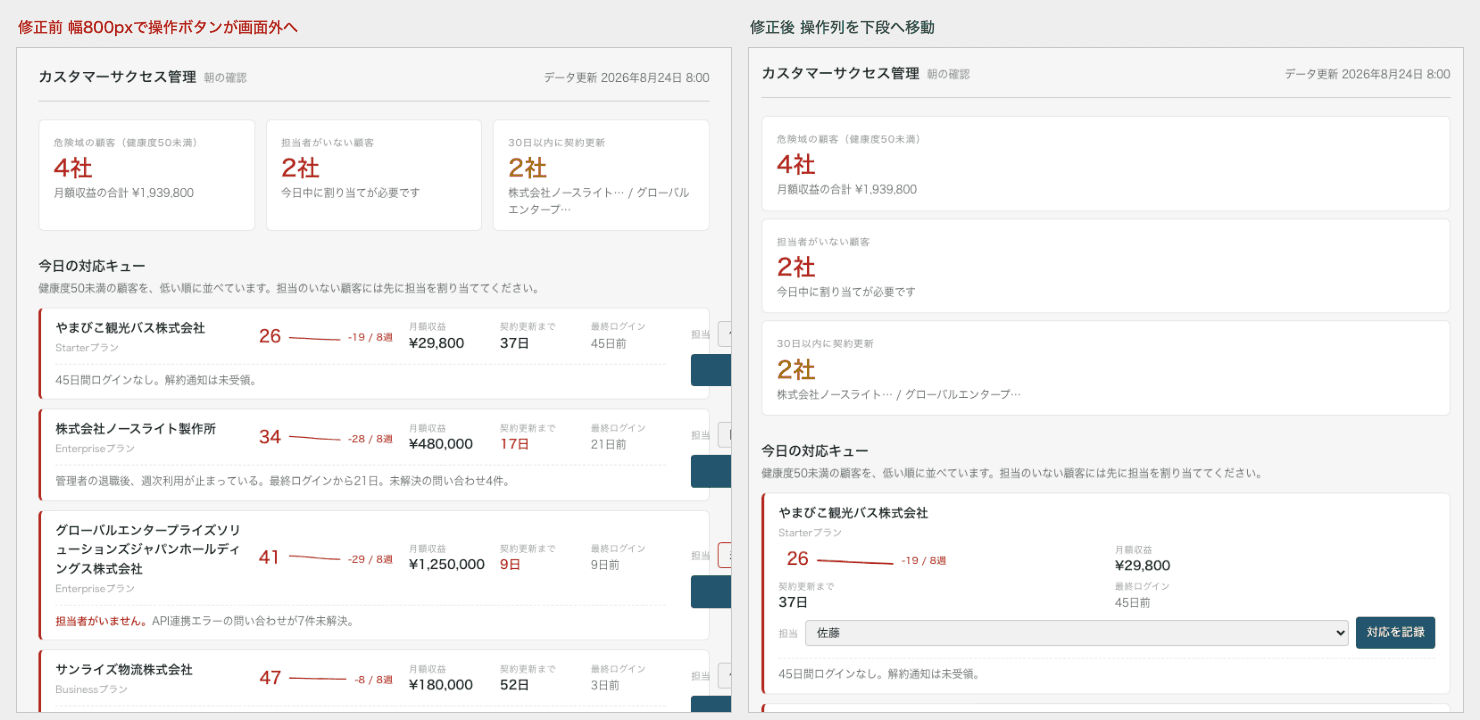The image size is (1480, 720).
Task: Click the ¥180,000 monthly revenue value
Action: coord(441,685)
